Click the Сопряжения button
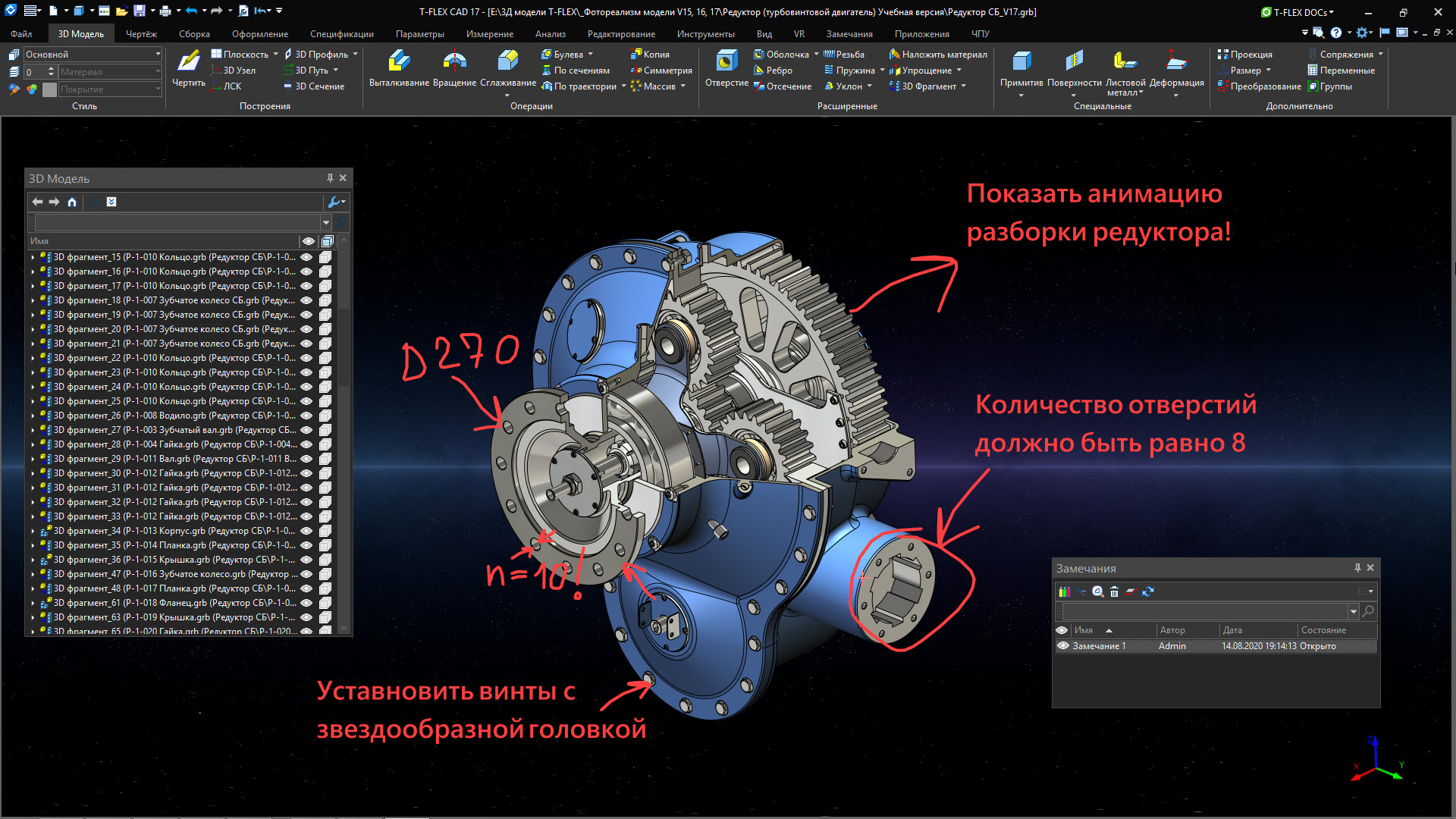This screenshot has height=819, width=1456. click(x=1345, y=54)
